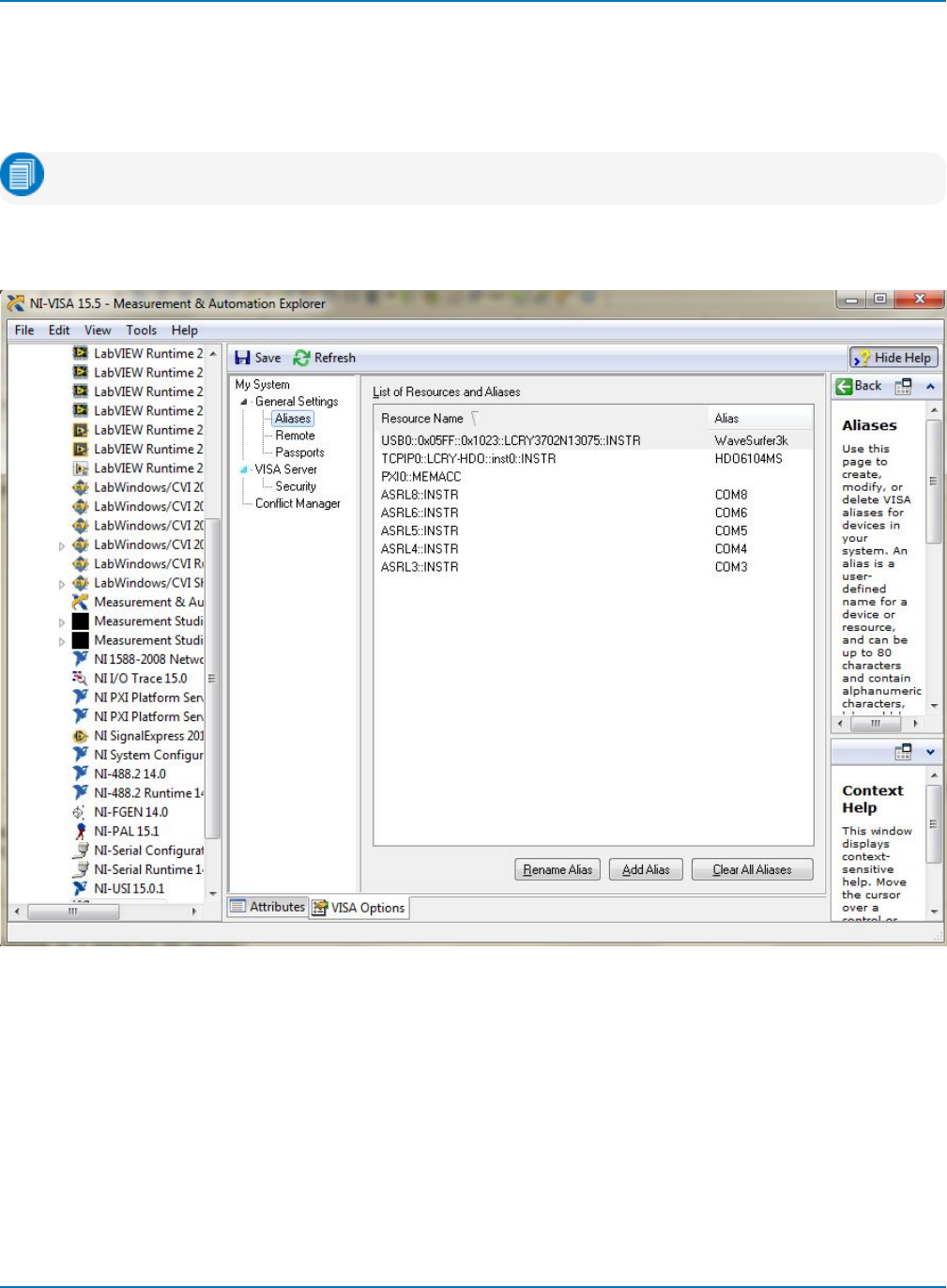The width and height of the screenshot is (947, 1288).
Task: Click the Hide Help button
Action: (894, 358)
